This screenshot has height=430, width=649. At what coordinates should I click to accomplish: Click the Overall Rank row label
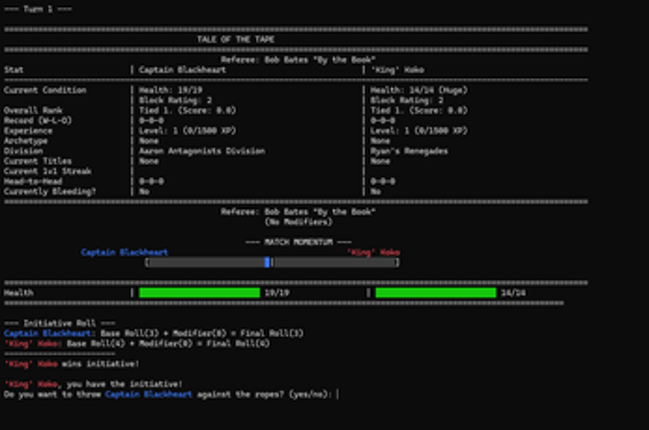(34, 110)
